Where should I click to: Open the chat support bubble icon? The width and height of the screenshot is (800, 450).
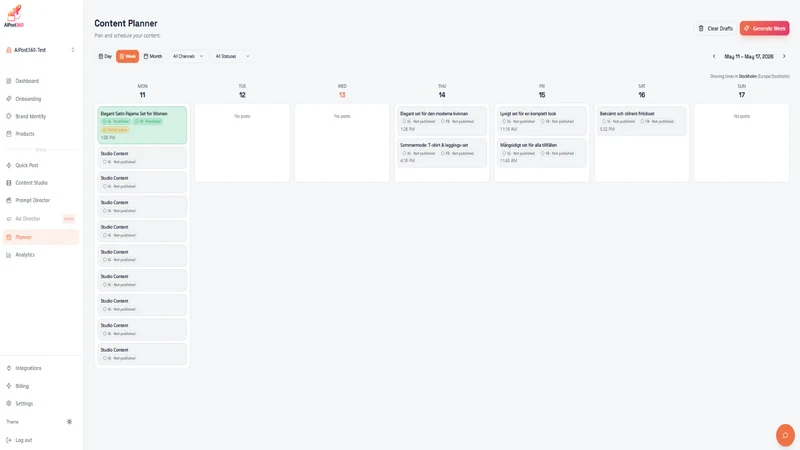[785, 435]
